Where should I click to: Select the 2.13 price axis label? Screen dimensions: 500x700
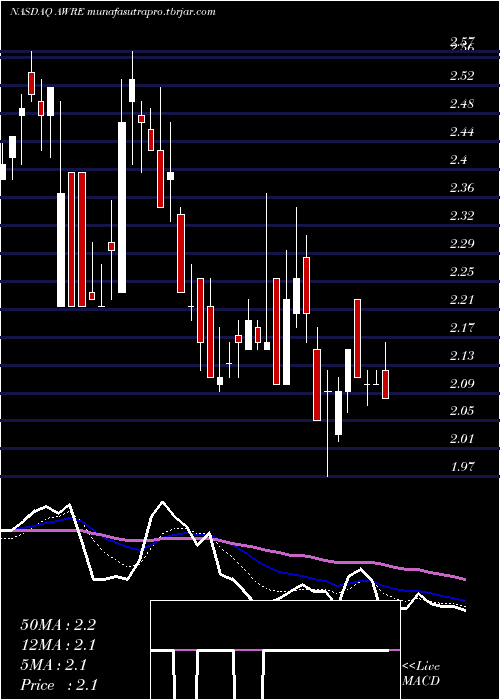coord(462,355)
